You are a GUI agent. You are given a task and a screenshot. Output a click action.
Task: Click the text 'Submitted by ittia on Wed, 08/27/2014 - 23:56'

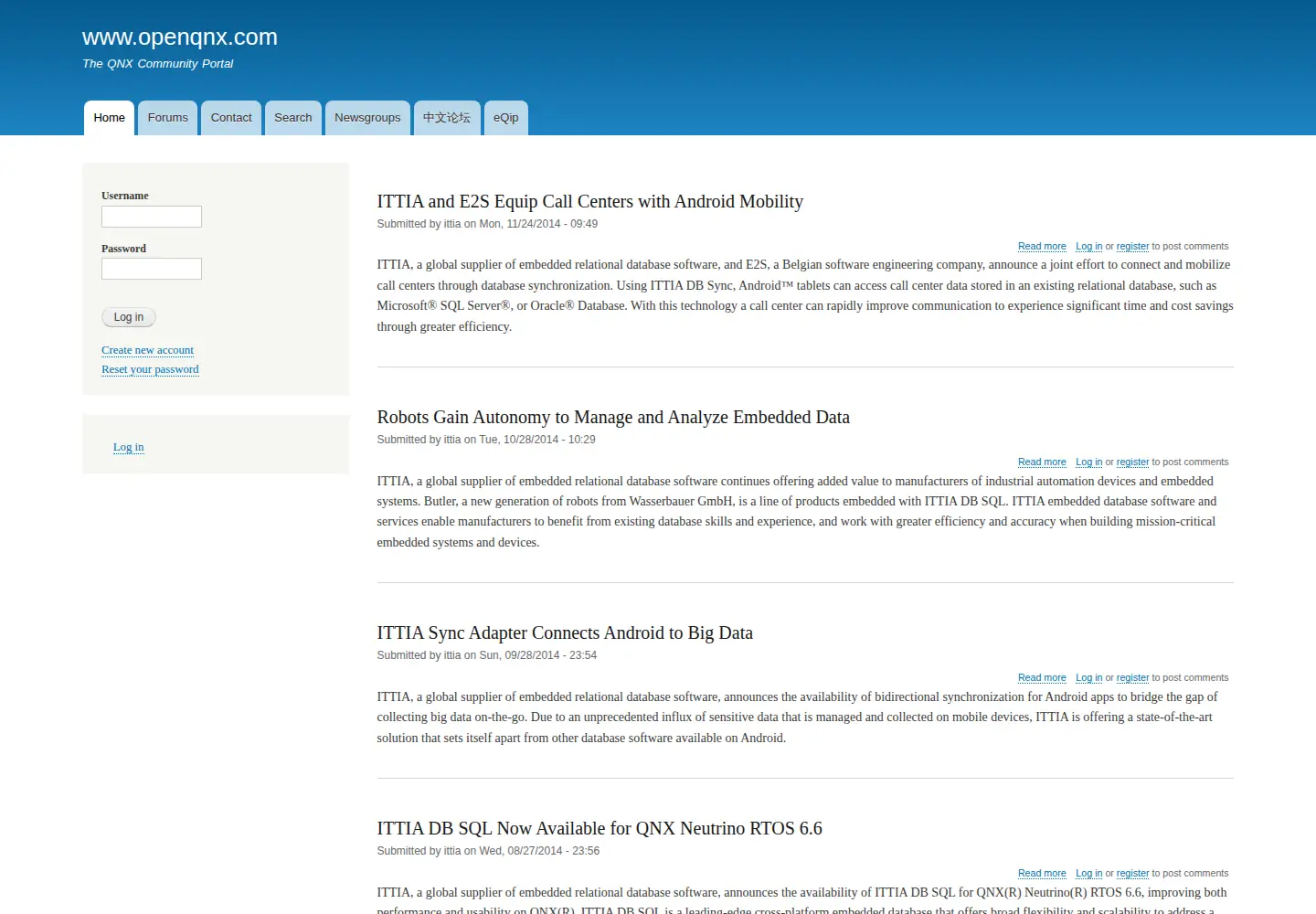[488, 851]
